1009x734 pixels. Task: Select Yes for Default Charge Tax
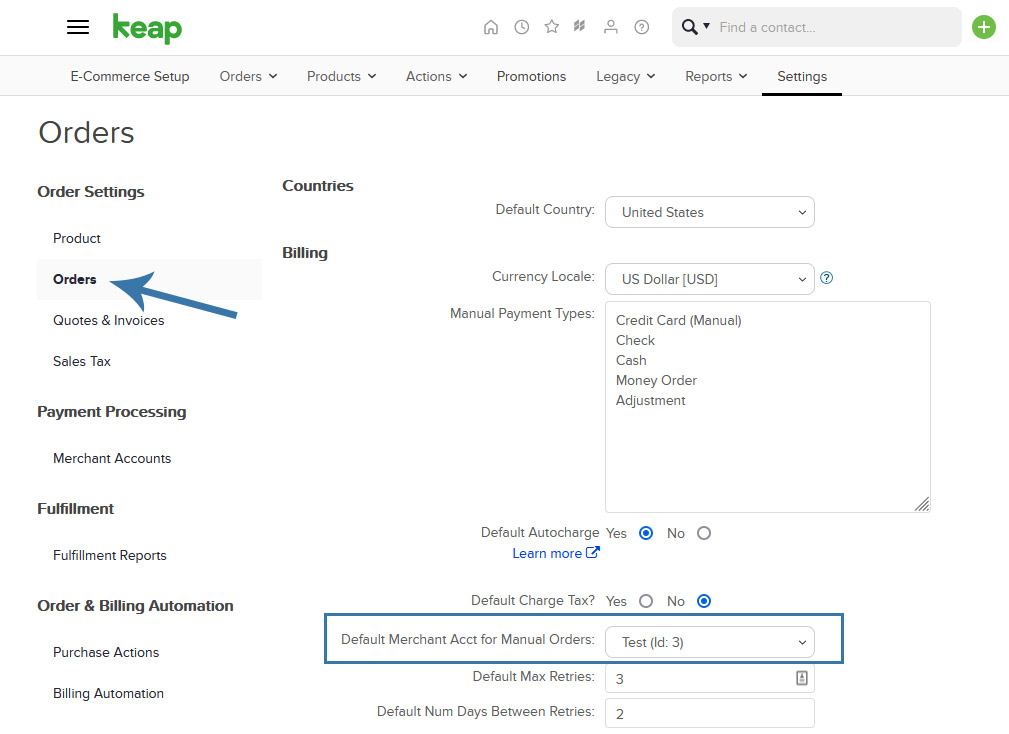point(646,601)
